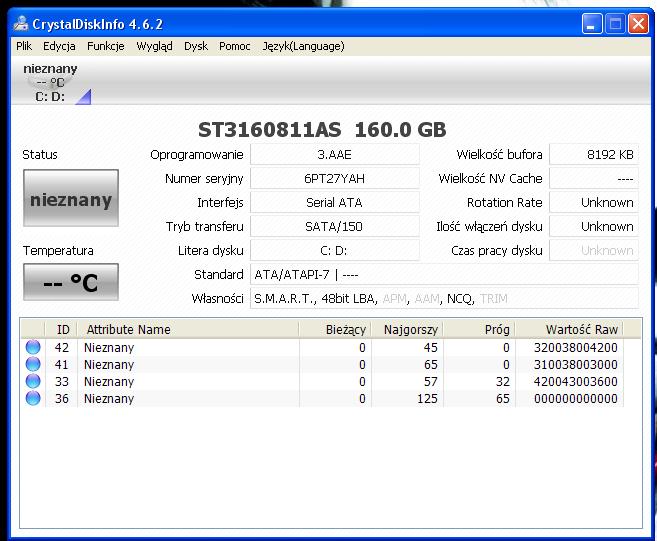Select raw value 310038003000
The image size is (657, 541).
pos(576,365)
